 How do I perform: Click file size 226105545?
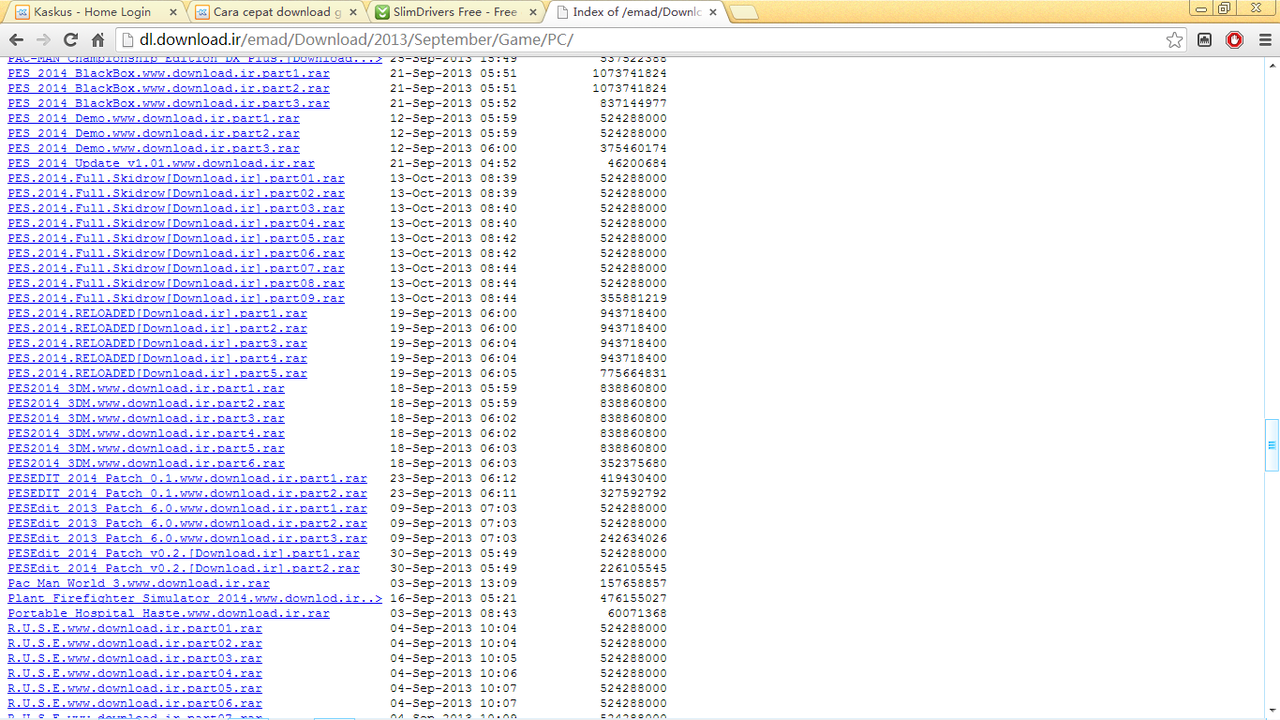pos(633,568)
